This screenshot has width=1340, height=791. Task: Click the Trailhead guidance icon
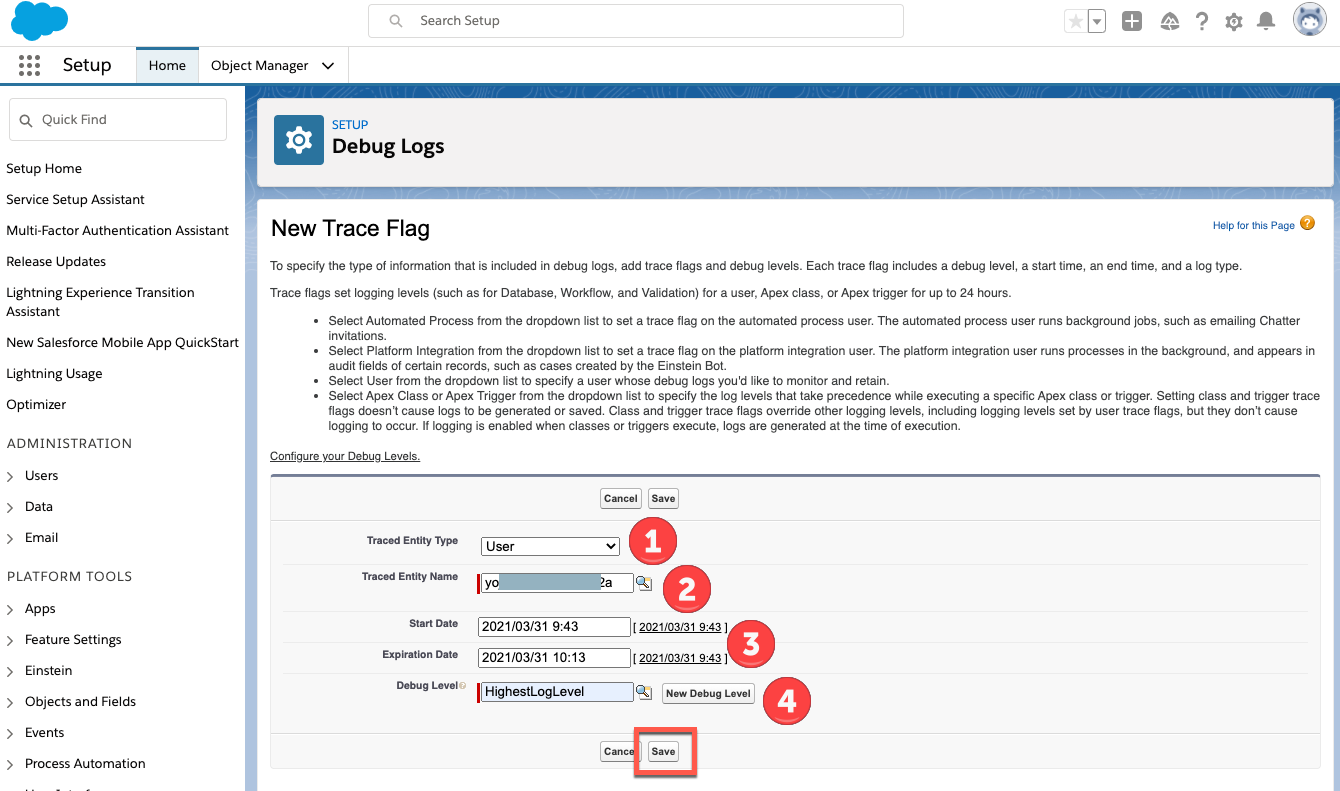1169,21
